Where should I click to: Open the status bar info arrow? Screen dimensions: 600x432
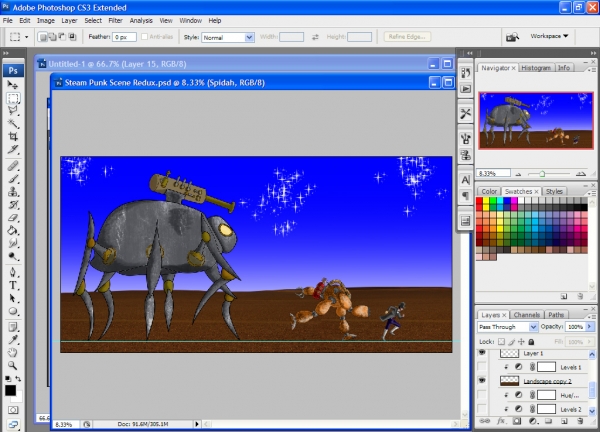tap(197, 424)
